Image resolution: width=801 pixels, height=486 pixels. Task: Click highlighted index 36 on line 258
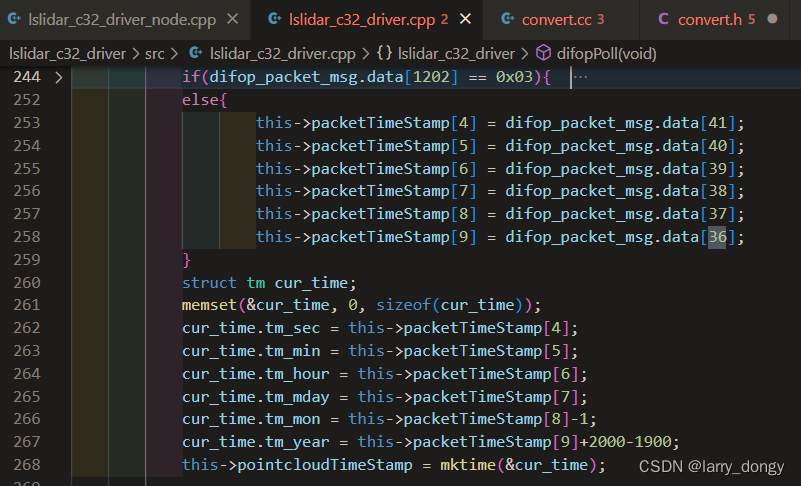coord(717,237)
